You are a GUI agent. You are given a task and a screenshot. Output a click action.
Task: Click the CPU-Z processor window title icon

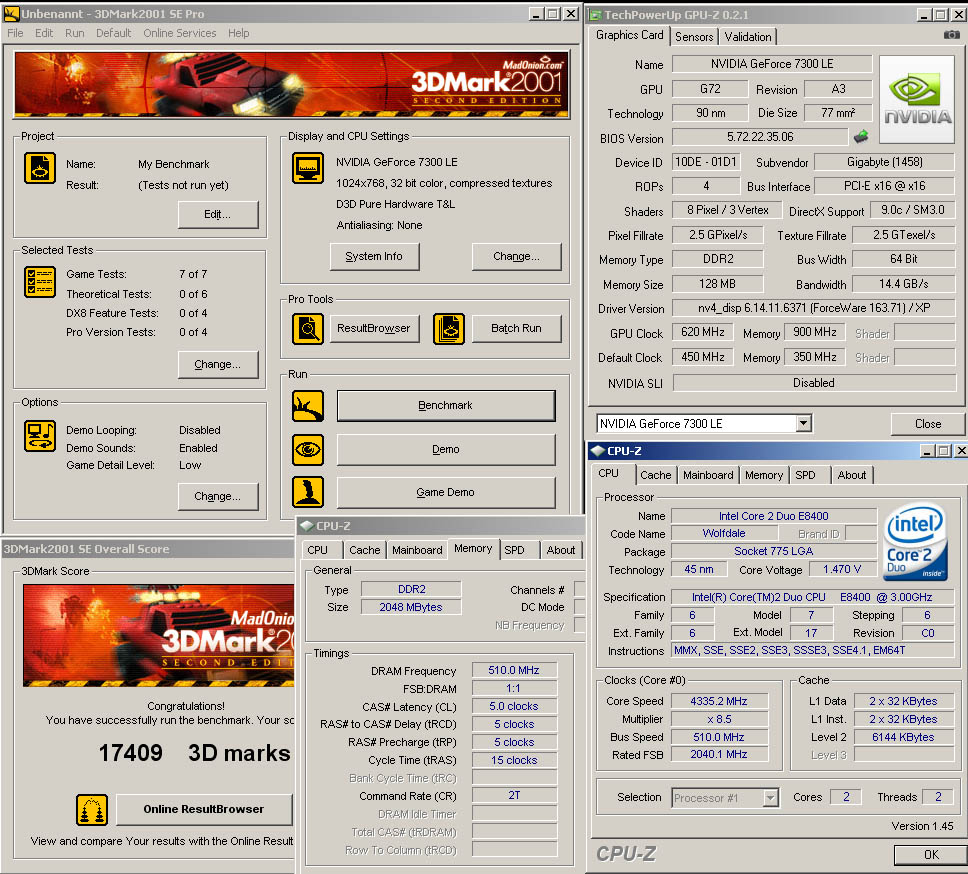point(597,451)
